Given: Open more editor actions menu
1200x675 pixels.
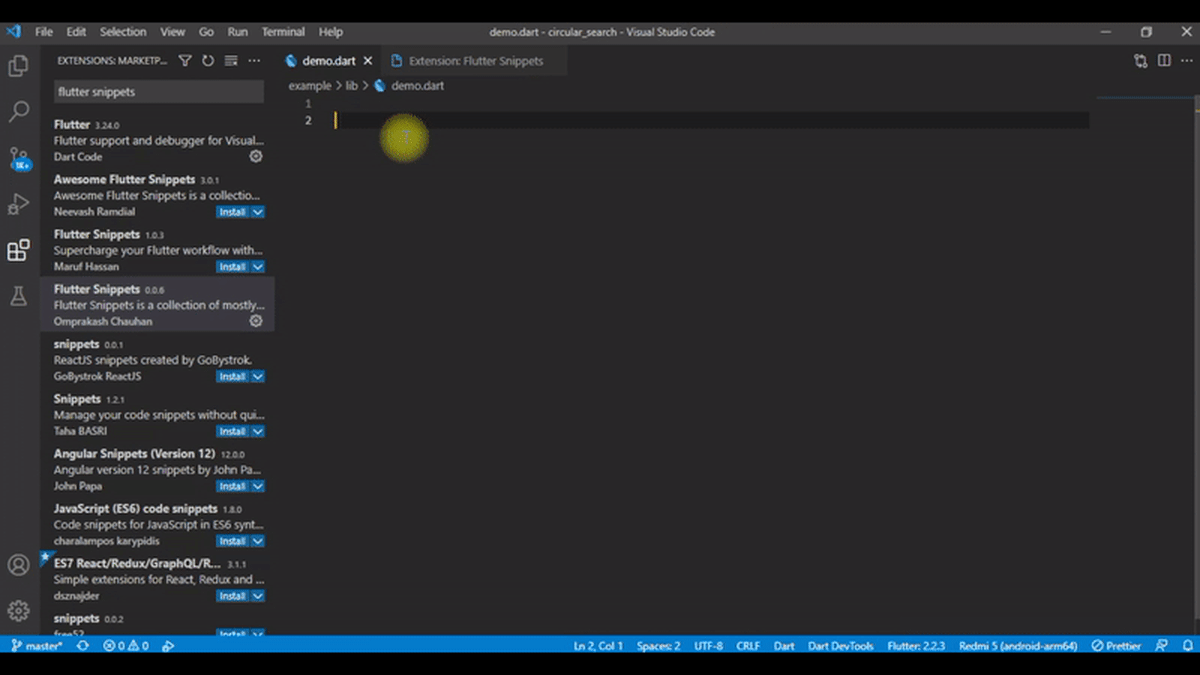Looking at the screenshot, I should (1187, 61).
